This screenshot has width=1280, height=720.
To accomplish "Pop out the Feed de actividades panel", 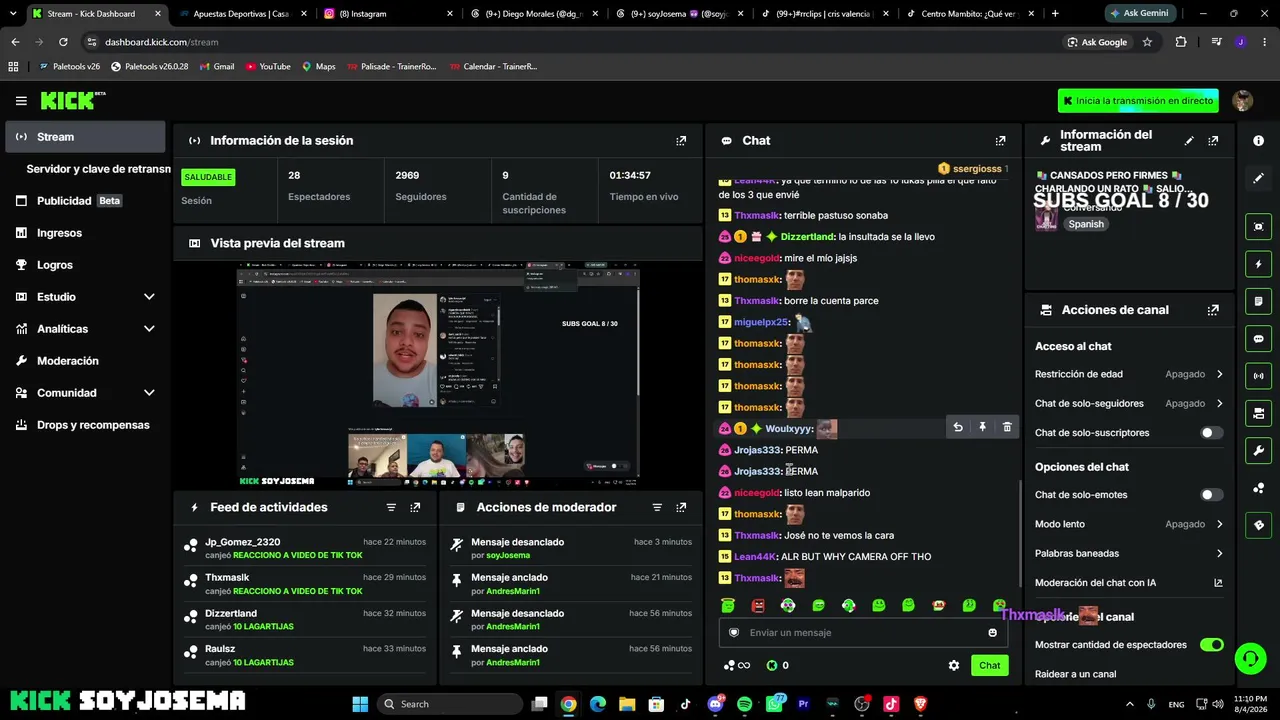I will click(415, 508).
